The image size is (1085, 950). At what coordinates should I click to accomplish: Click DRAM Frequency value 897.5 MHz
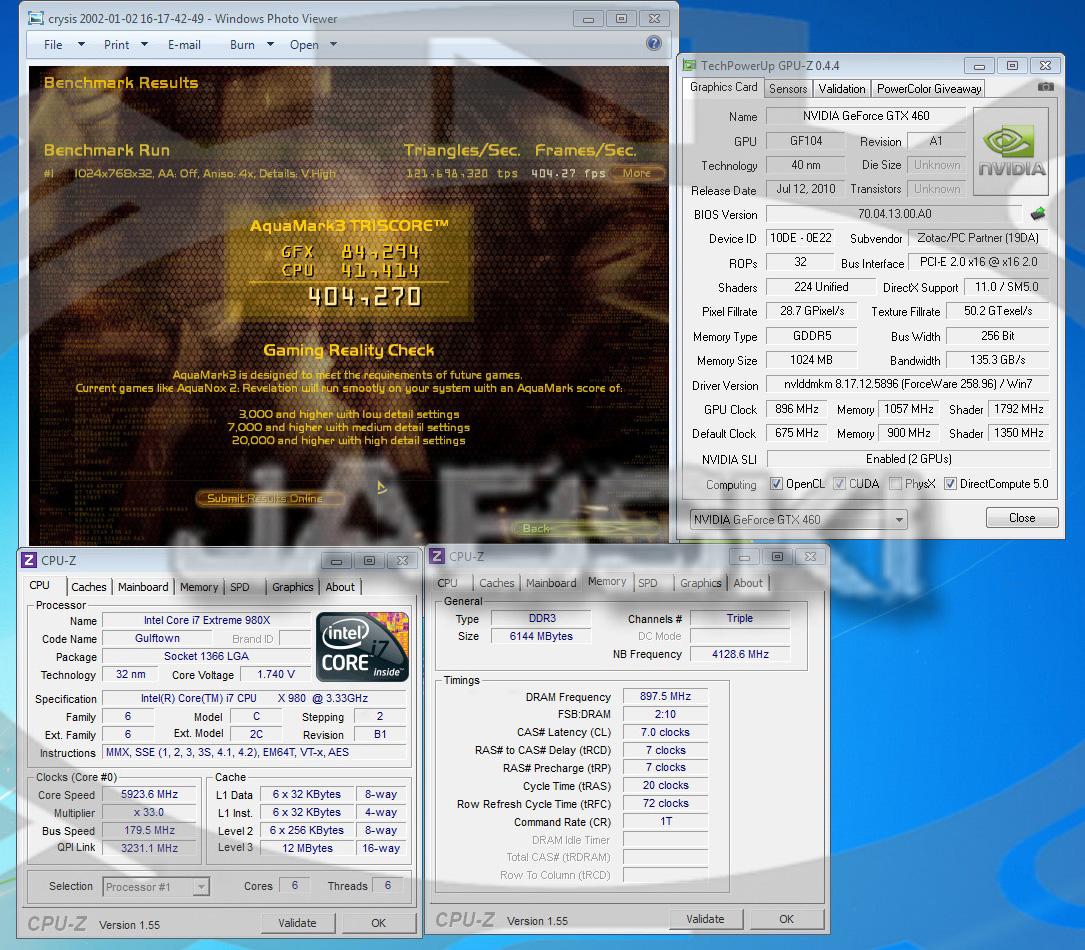(666, 696)
